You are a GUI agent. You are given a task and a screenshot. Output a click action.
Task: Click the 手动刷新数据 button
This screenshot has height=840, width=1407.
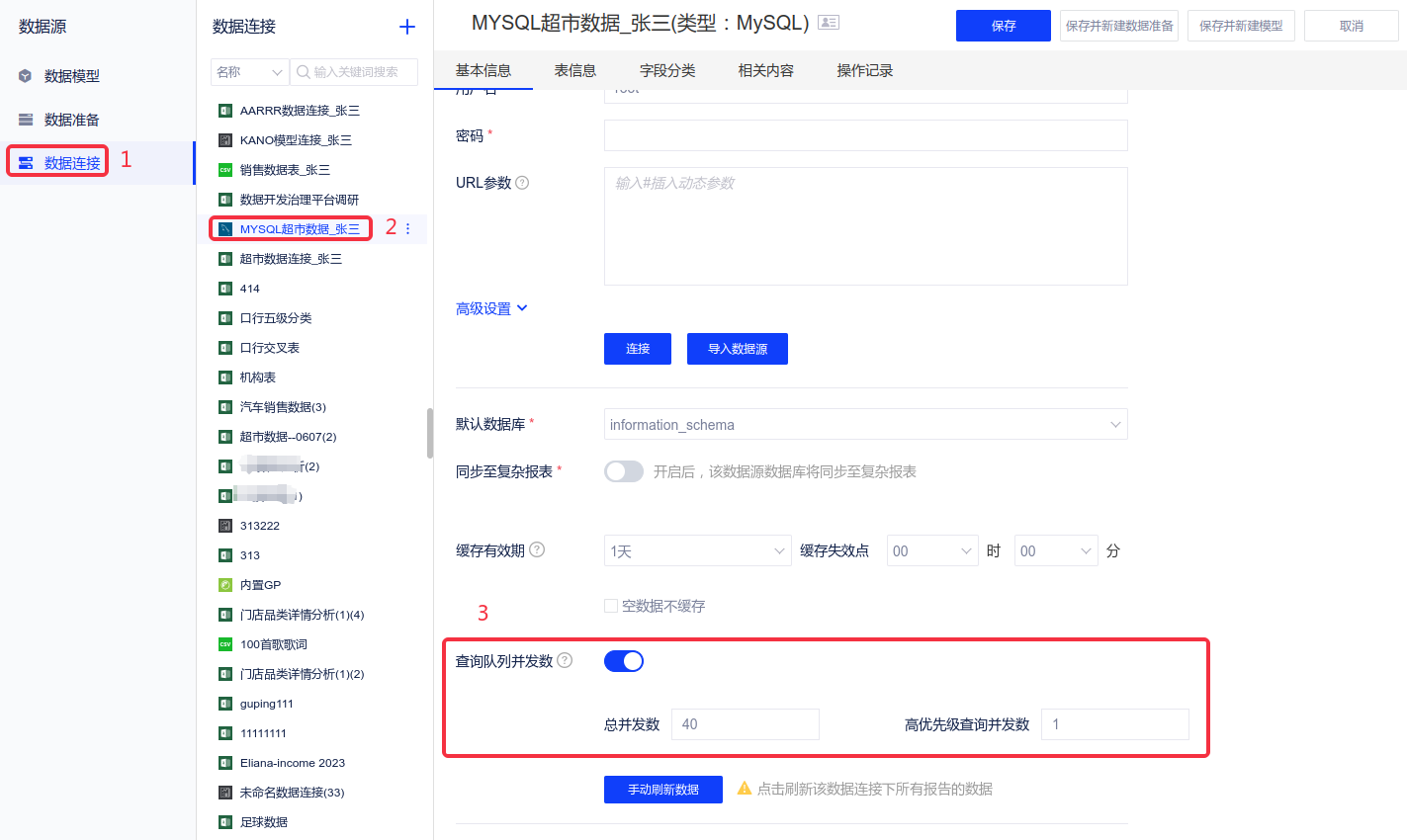pyautogui.click(x=663, y=790)
